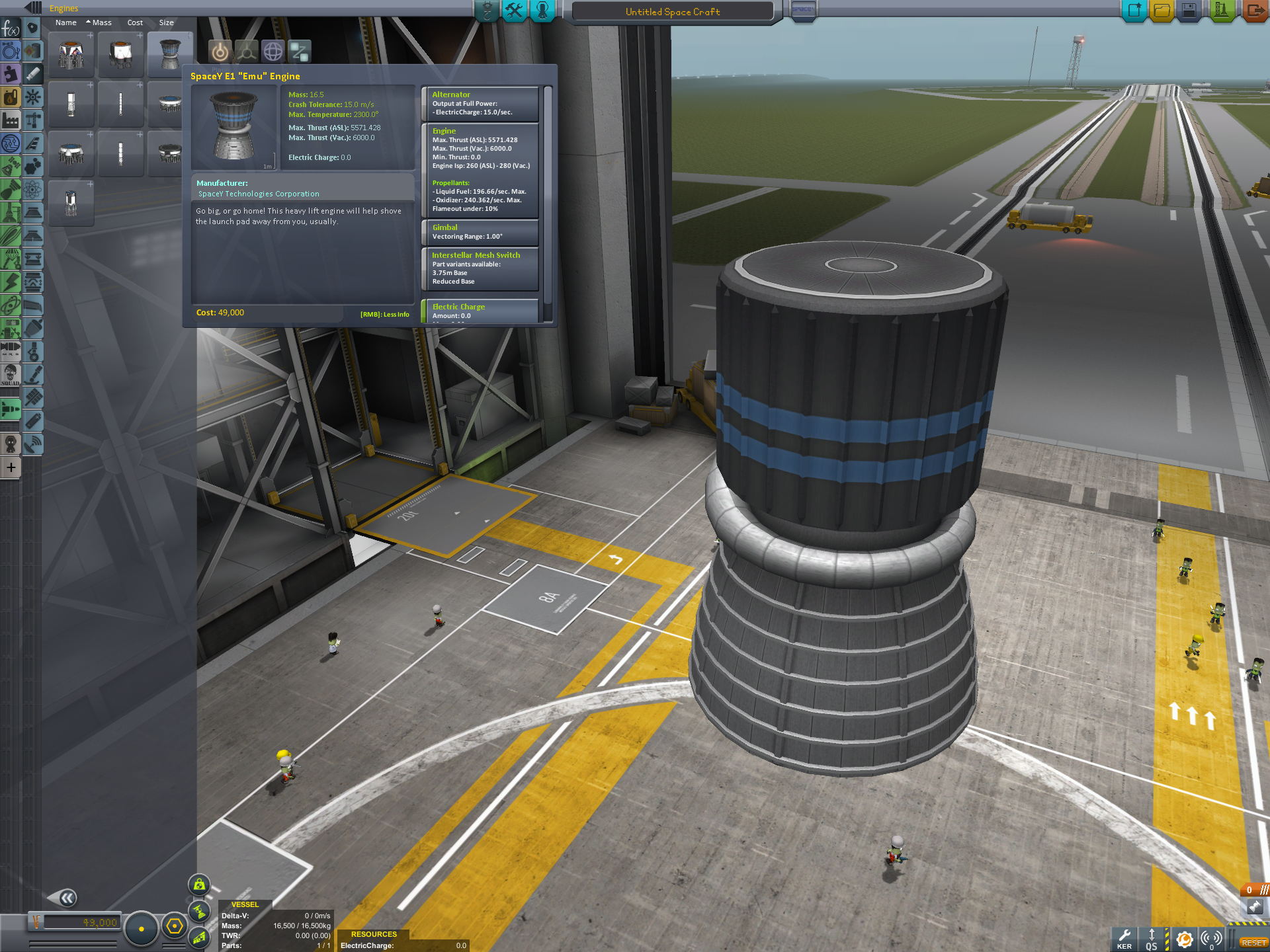Create a new craft with star-page icon
This screenshot has width=1270, height=952.
pyautogui.click(x=1134, y=11)
